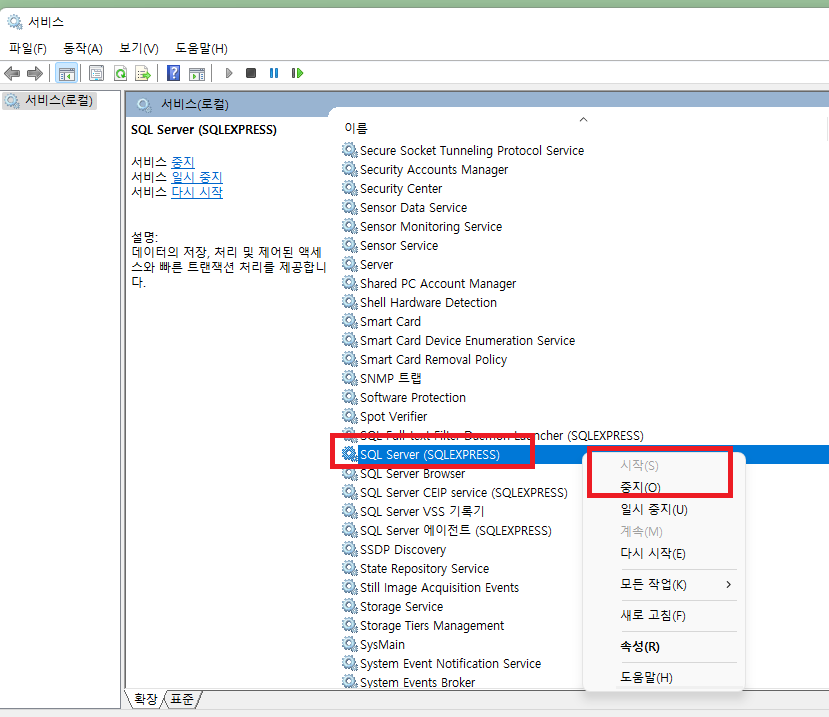The height and width of the screenshot is (717, 829).
Task: Click the gear icon beside SNMP 트랩
Action: point(349,378)
